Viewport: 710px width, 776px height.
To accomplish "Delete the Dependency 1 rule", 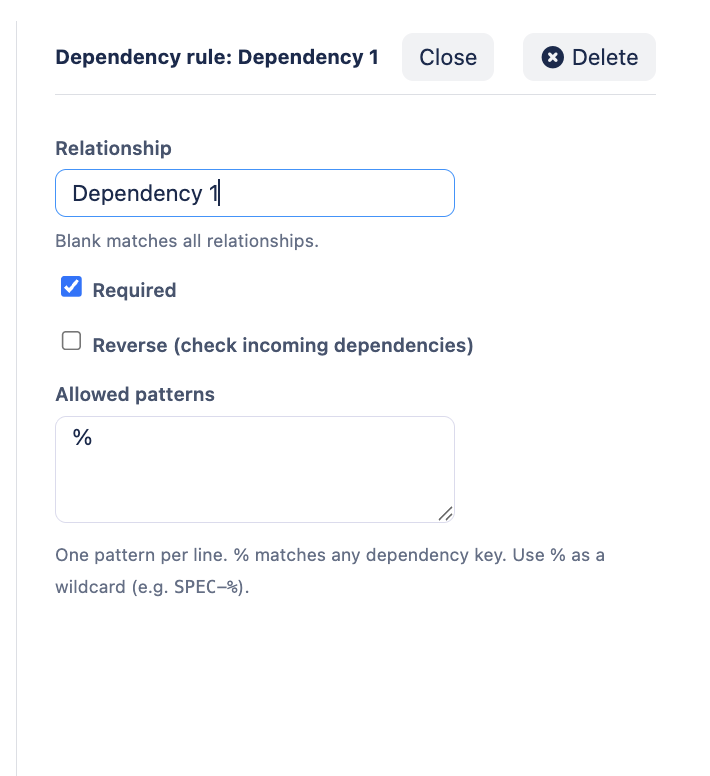I will [x=589, y=58].
